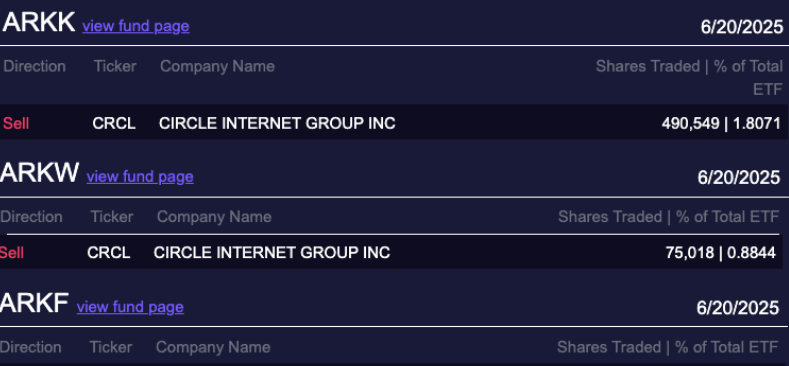Open the ARKF view fund page link
The height and width of the screenshot is (366, 789).
[130, 307]
